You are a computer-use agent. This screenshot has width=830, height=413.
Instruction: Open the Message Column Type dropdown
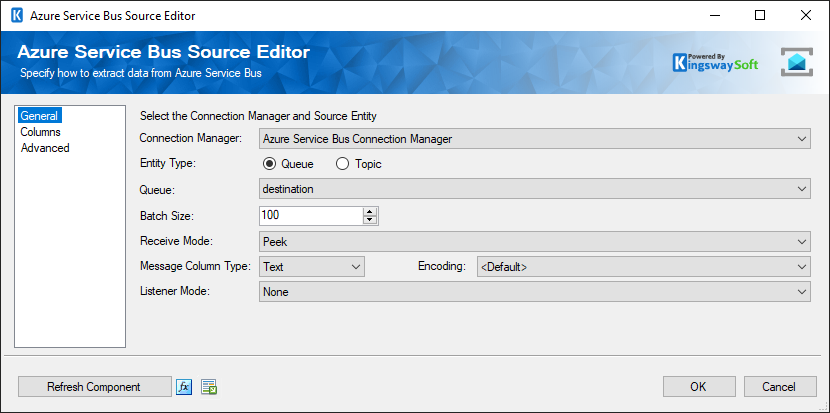tap(312, 267)
